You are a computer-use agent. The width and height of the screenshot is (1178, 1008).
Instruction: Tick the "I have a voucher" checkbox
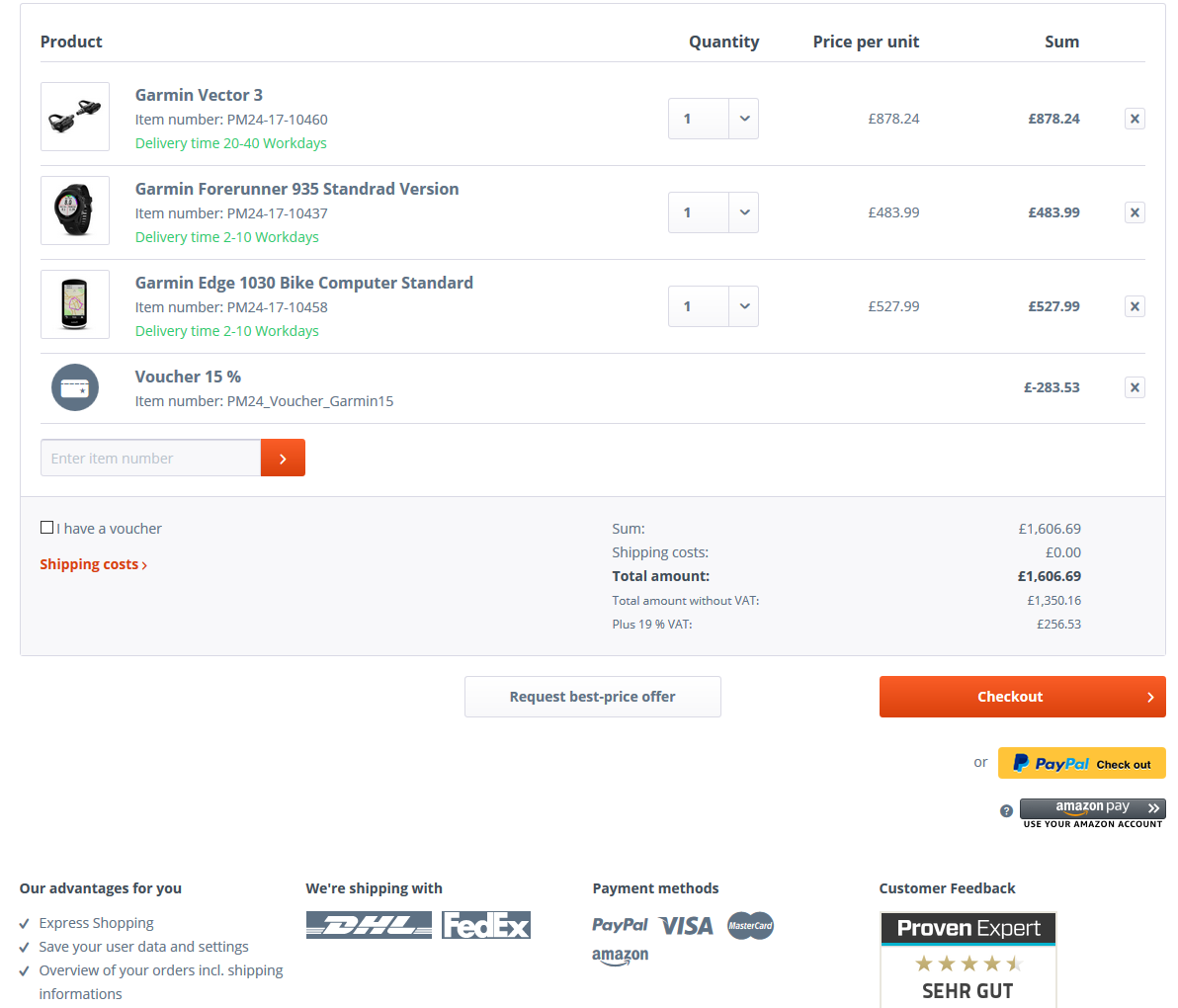pos(47,528)
